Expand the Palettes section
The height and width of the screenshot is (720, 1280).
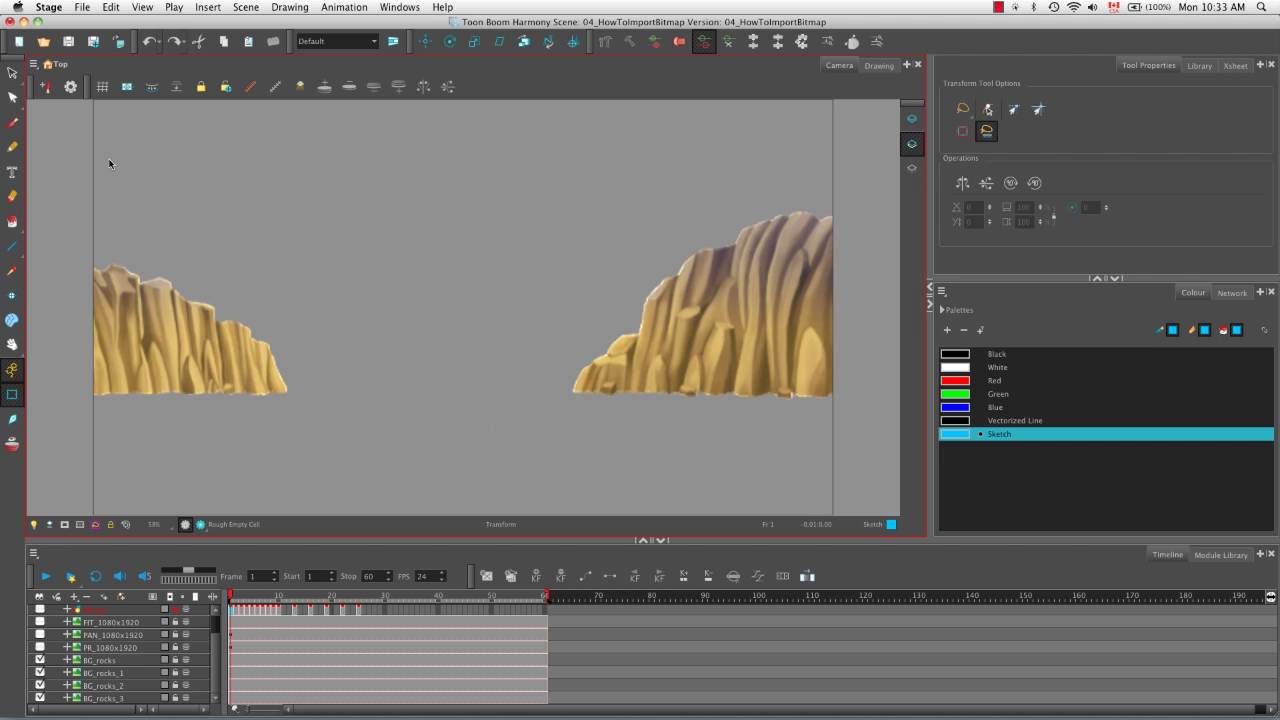click(x=942, y=310)
